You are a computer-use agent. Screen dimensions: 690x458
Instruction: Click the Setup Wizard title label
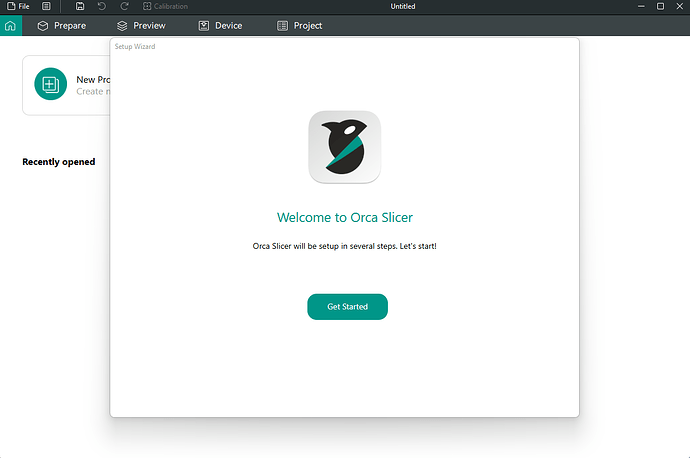(x=135, y=46)
